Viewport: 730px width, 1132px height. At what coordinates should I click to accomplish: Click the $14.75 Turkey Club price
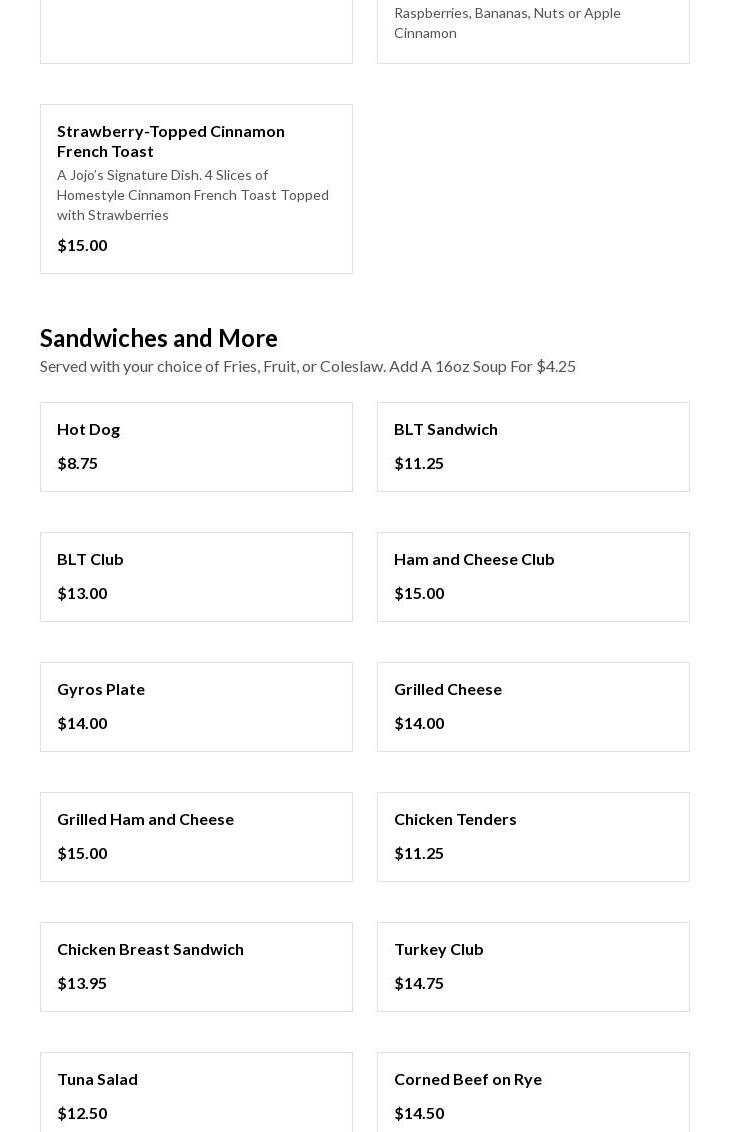[419, 983]
